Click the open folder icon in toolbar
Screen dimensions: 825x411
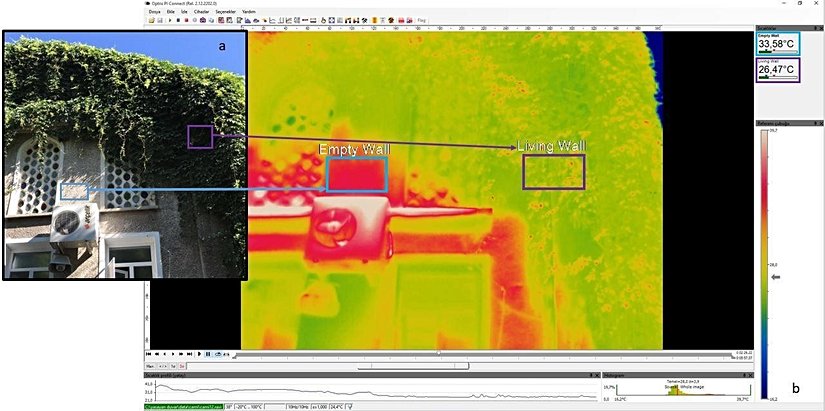[x=151, y=20]
